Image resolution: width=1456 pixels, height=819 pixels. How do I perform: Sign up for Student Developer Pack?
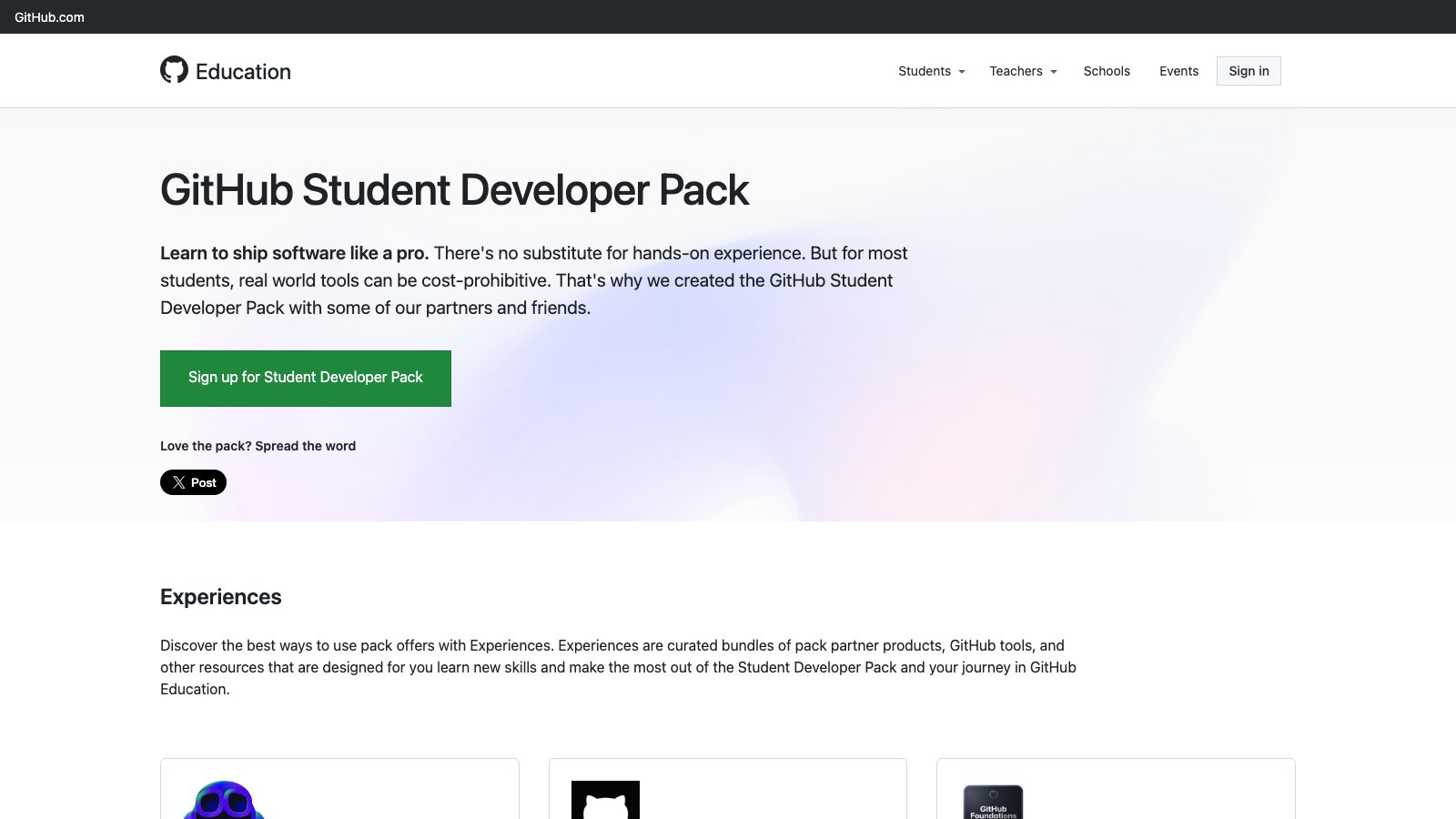click(306, 379)
